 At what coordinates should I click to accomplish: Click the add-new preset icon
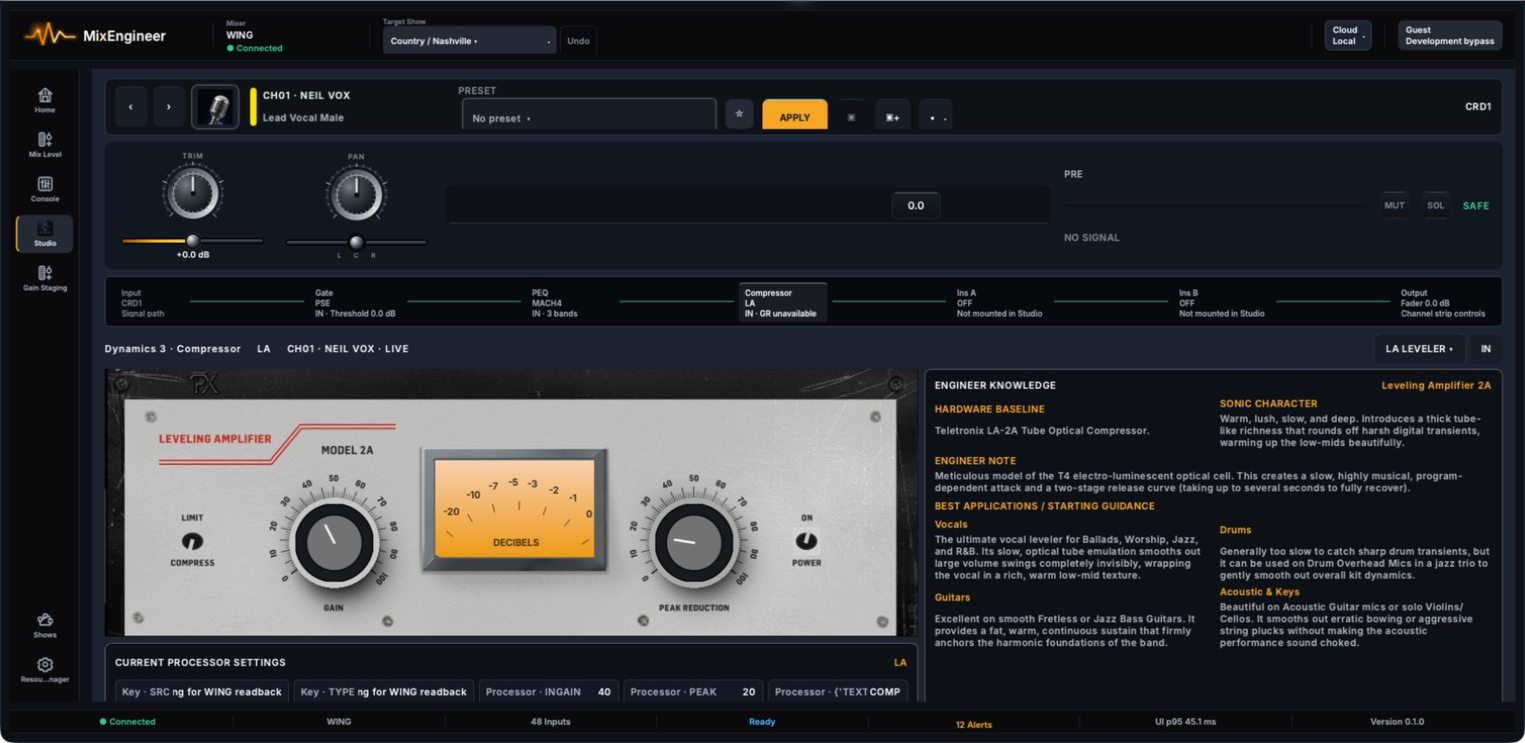(893, 116)
